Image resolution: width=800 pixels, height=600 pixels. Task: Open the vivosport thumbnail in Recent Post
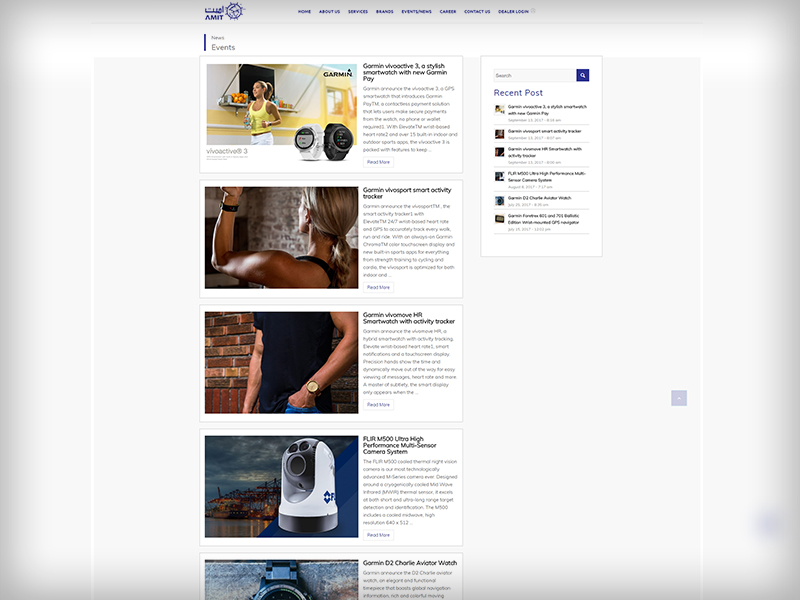[x=499, y=132]
